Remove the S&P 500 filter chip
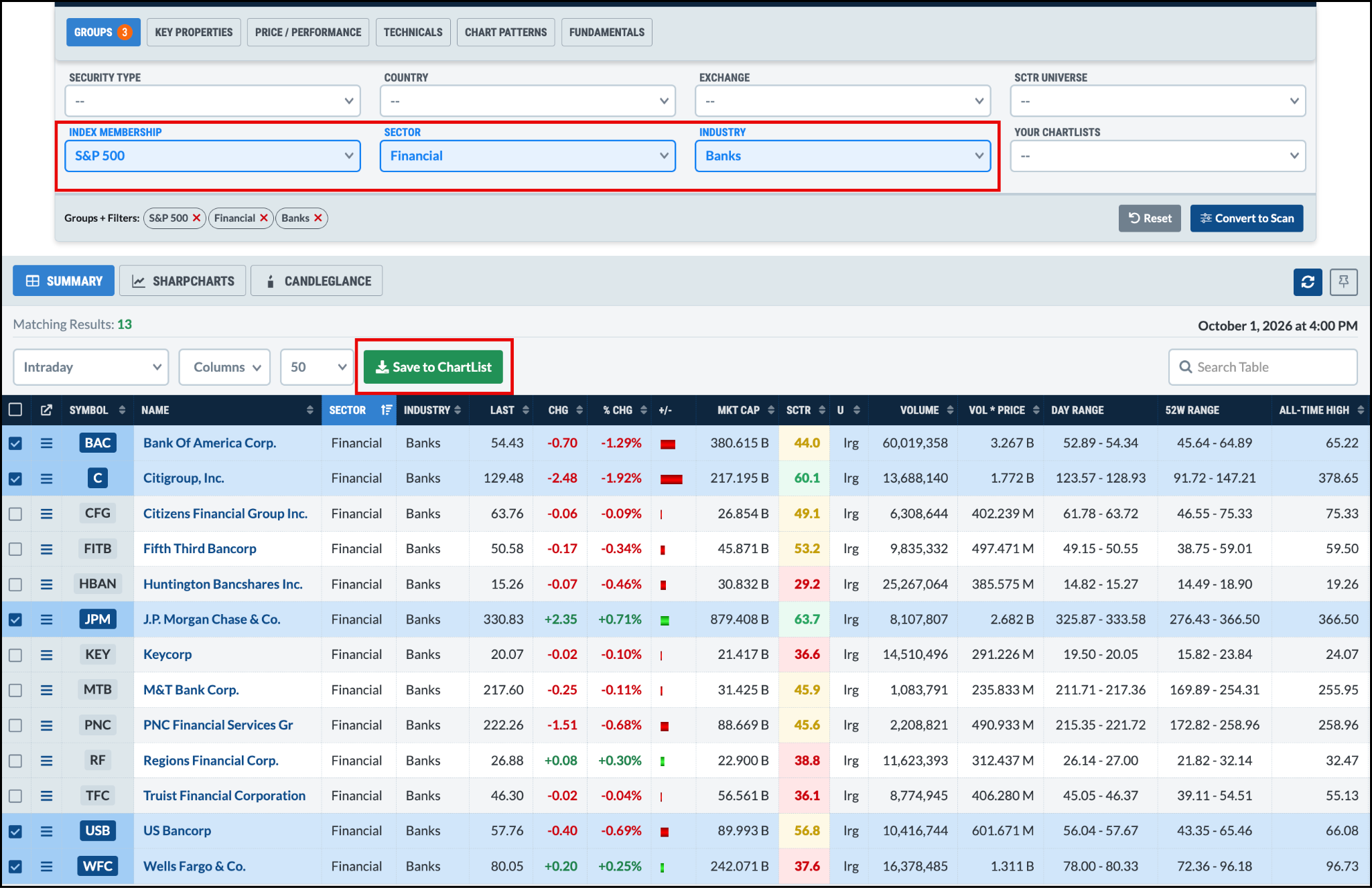The width and height of the screenshot is (1372, 888). coord(196,218)
